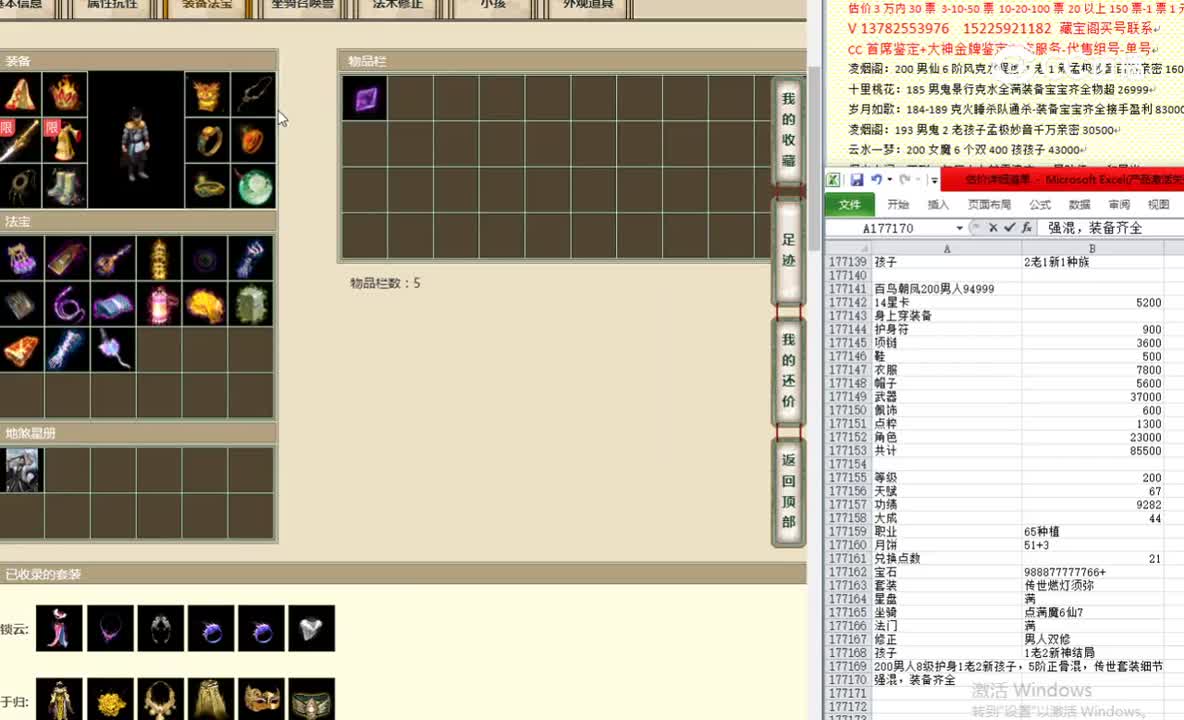This screenshot has width=1184, height=720.
Task: Click the Name Box showing A177170
Action: coord(889,228)
